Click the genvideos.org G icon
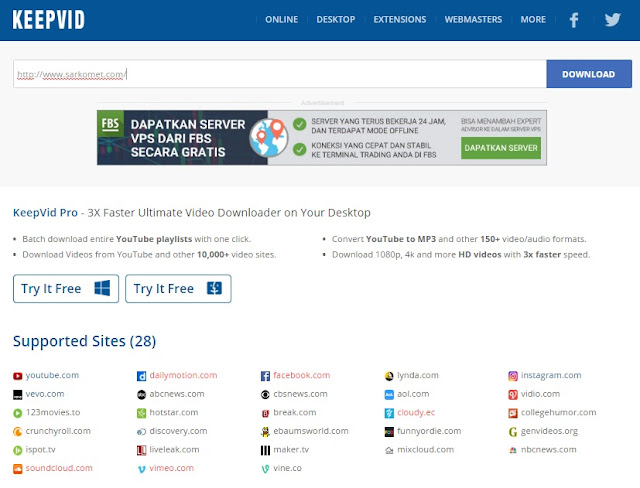640x488 pixels. coord(513,432)
